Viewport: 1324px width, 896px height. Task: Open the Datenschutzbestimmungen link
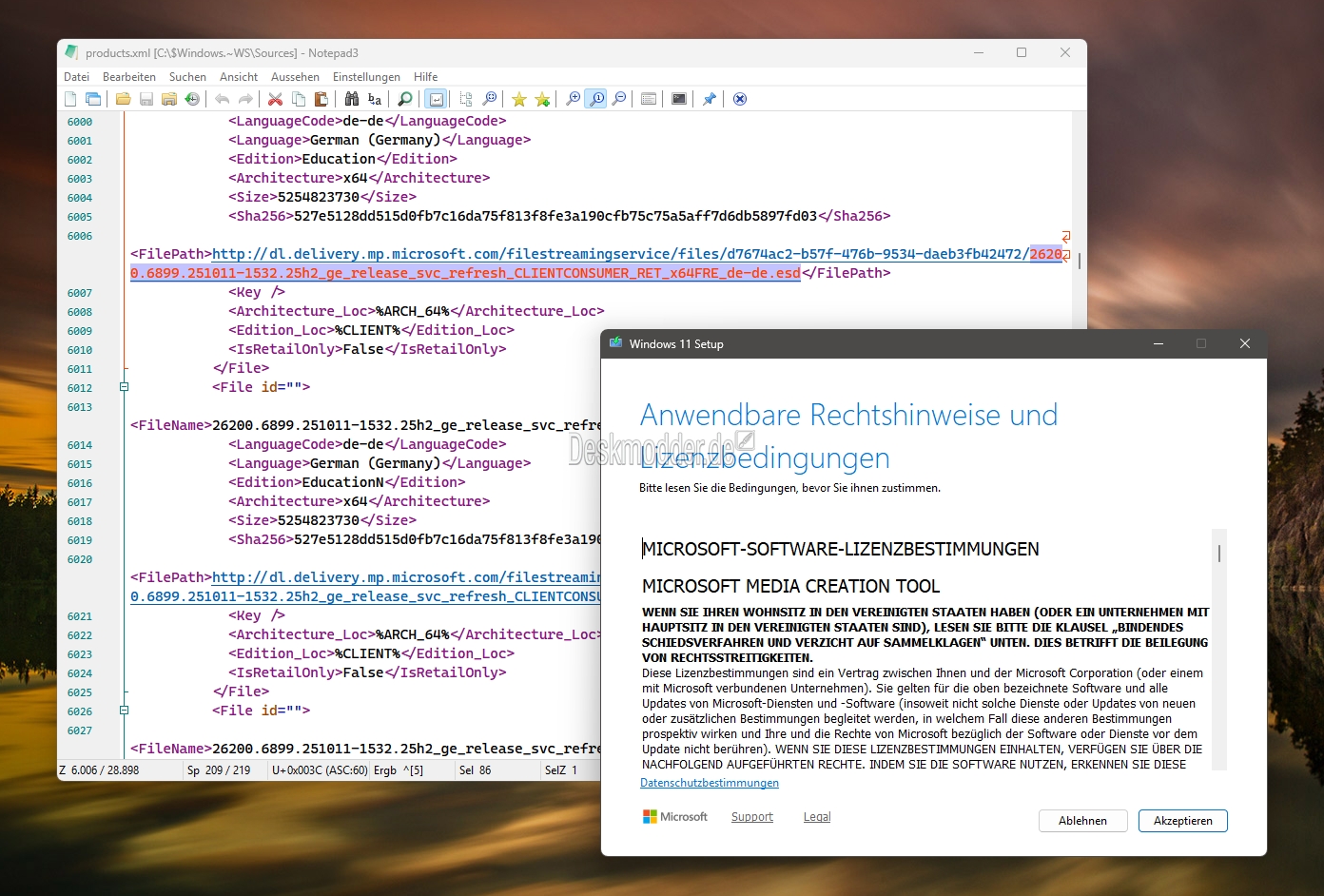(x=710, y=783)
